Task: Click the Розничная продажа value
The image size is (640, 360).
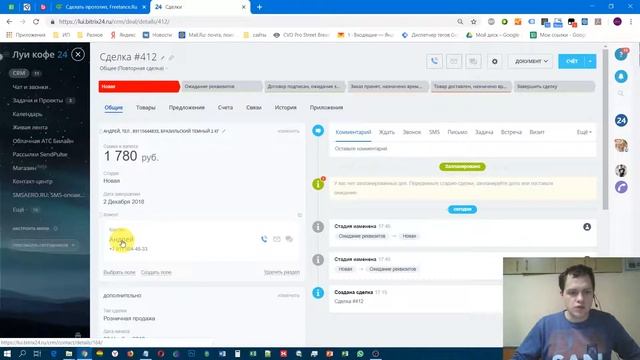Action: [x=129, y=318]
